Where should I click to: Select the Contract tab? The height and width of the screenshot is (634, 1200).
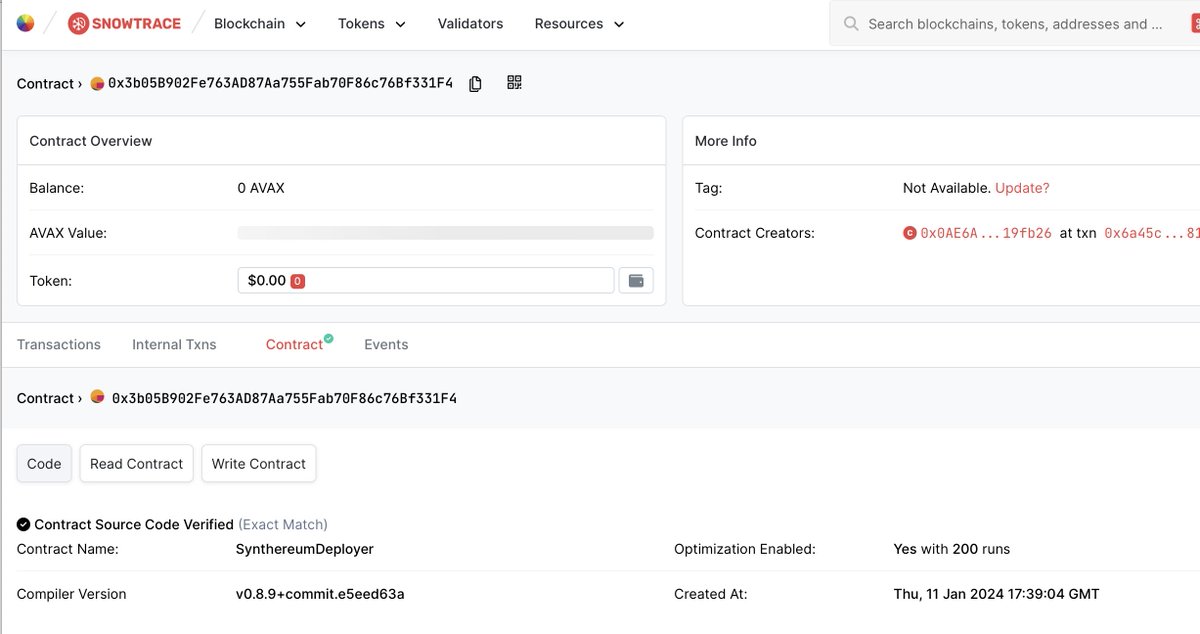pyautogui.click(x=294, y=344)
